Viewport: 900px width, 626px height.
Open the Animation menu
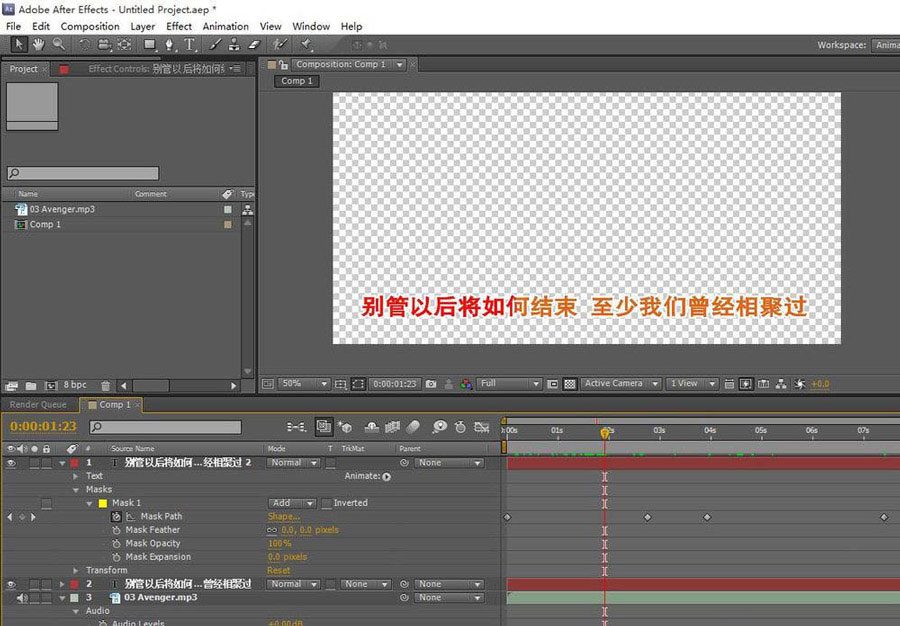tap(225, 26)
